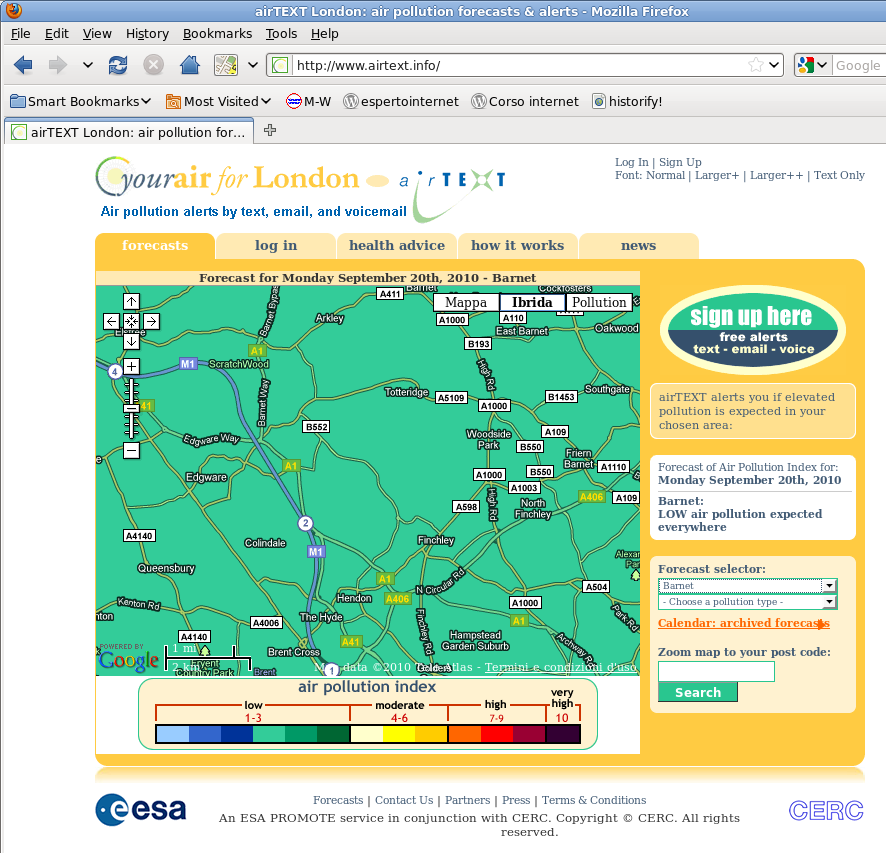Go back with the browser Back arrow
Screen dimensions: 886x853
(x=23, y=65)
